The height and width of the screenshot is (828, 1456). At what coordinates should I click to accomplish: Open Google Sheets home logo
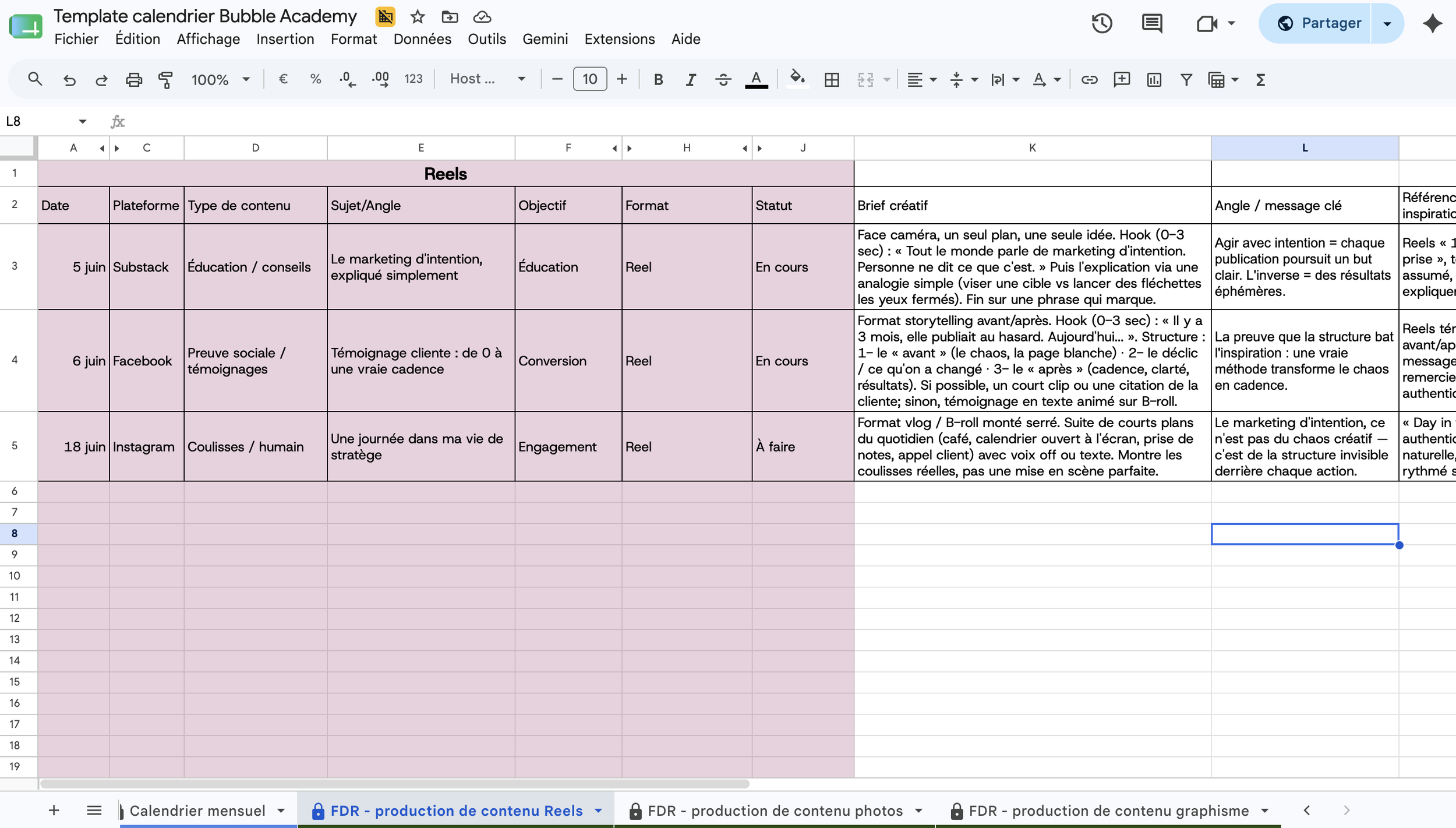click(x=26, y=26)
